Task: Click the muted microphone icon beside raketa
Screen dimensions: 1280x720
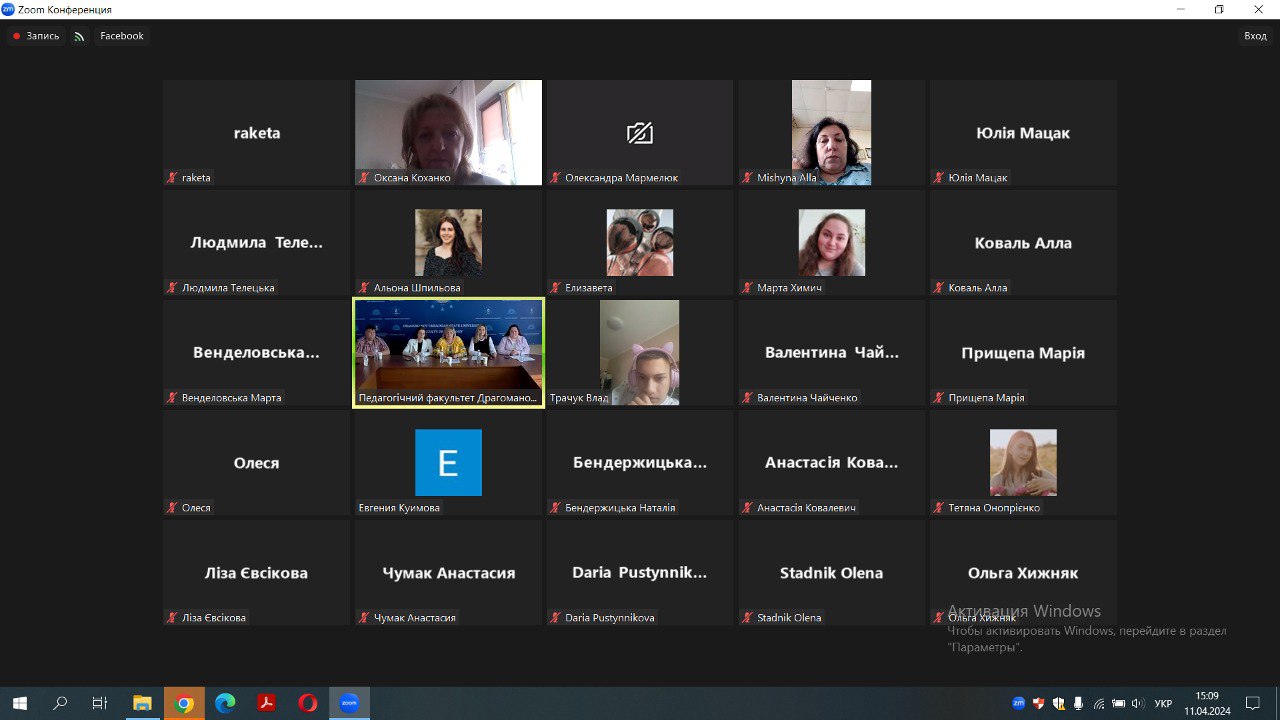Action: 172,178
